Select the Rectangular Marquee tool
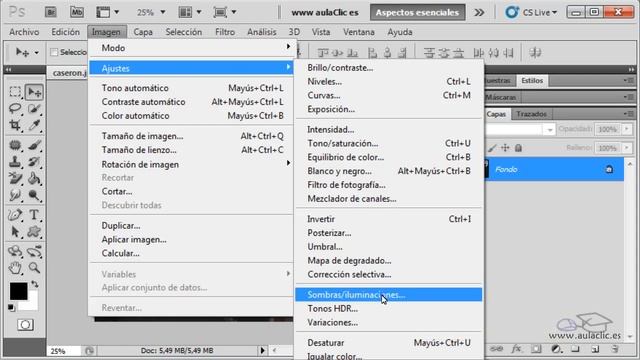 coord(15,92)
